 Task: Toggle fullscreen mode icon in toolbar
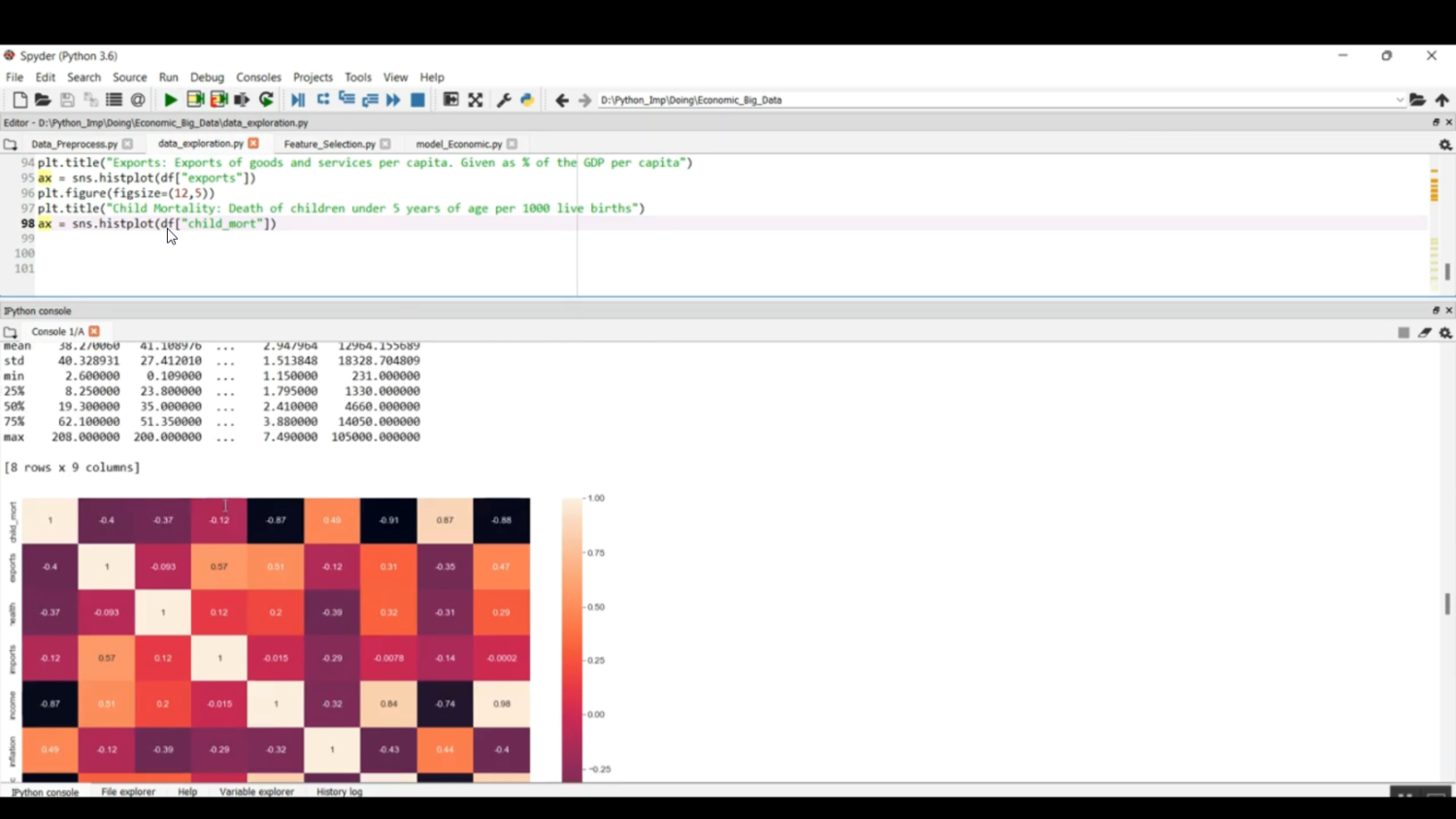point(476,100)
